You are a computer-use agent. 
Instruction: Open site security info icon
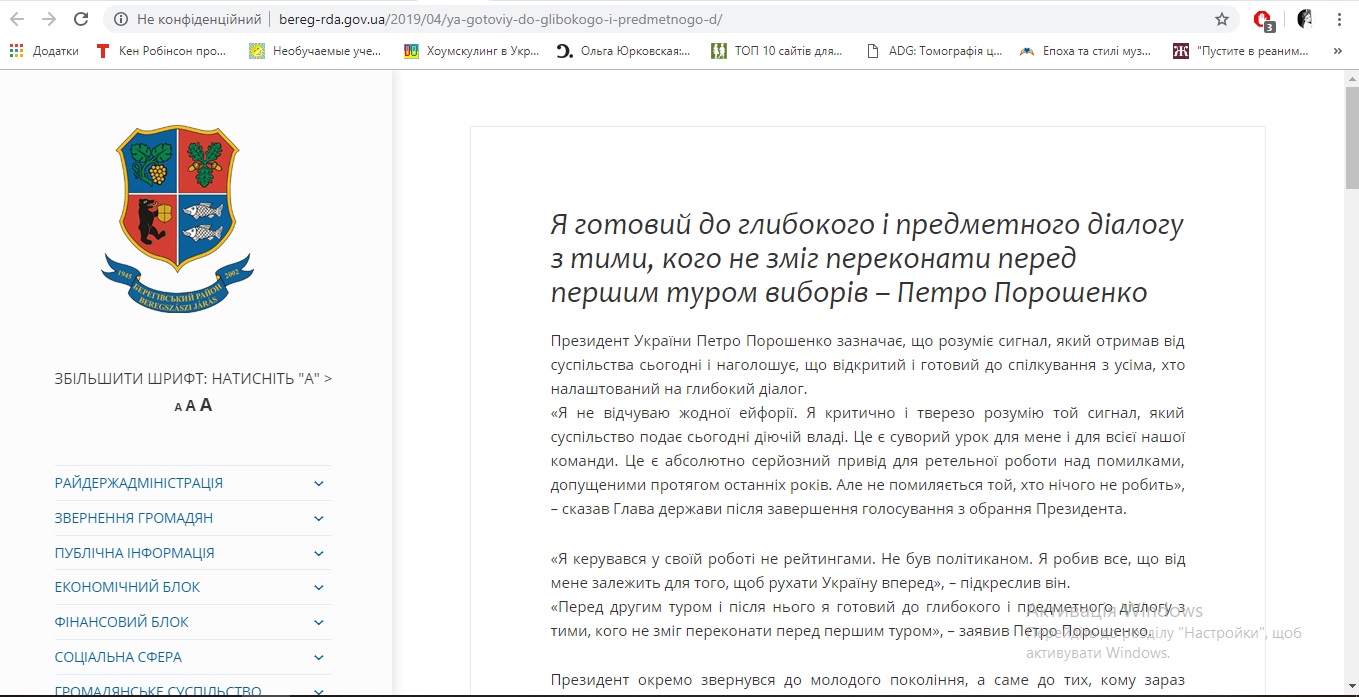click(121, 19)
